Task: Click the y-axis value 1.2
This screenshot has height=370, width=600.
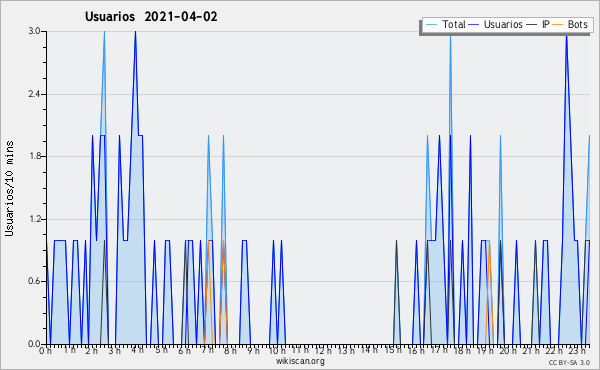Action: point(35,219)
